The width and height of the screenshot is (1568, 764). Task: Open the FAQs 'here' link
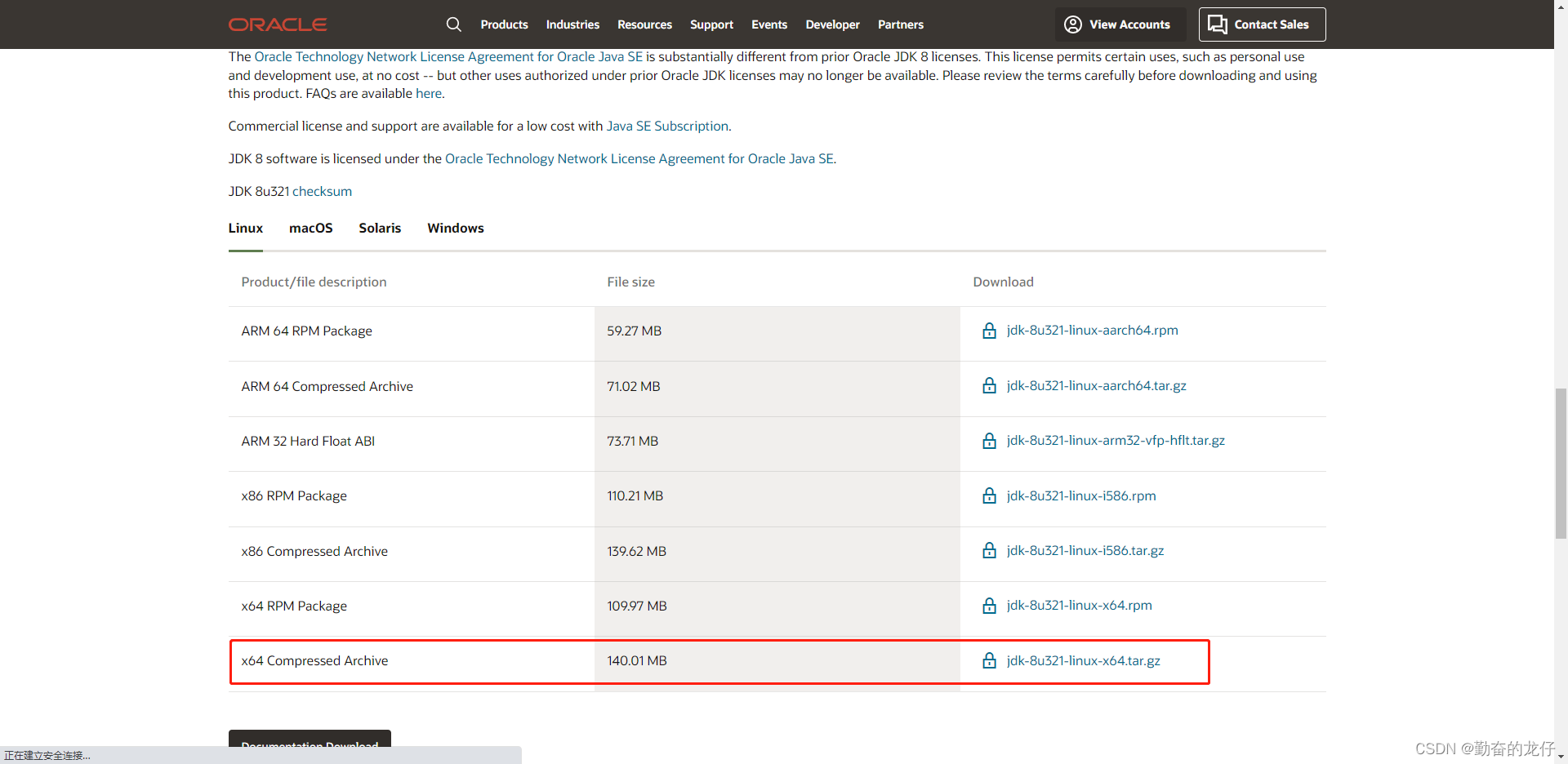[x=428, y=94]
